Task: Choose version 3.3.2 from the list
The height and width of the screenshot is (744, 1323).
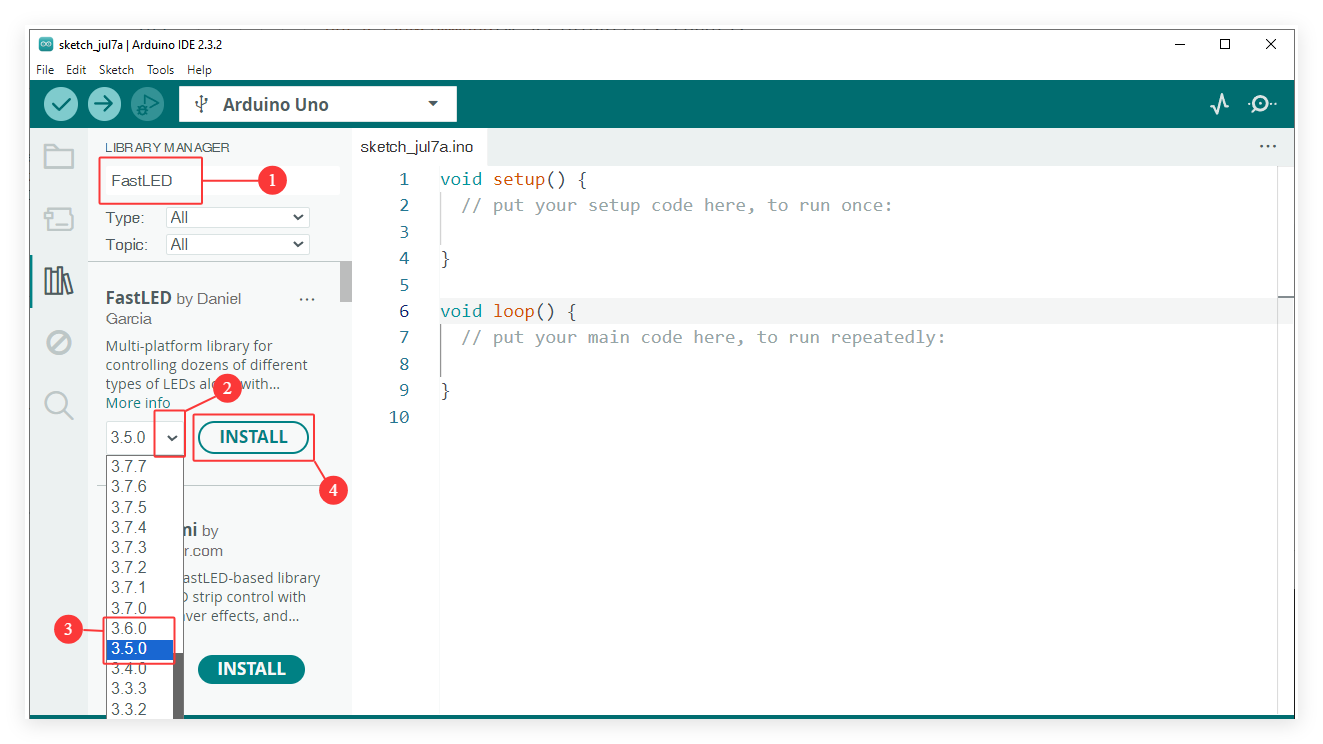Action: (x=140, y=709)
